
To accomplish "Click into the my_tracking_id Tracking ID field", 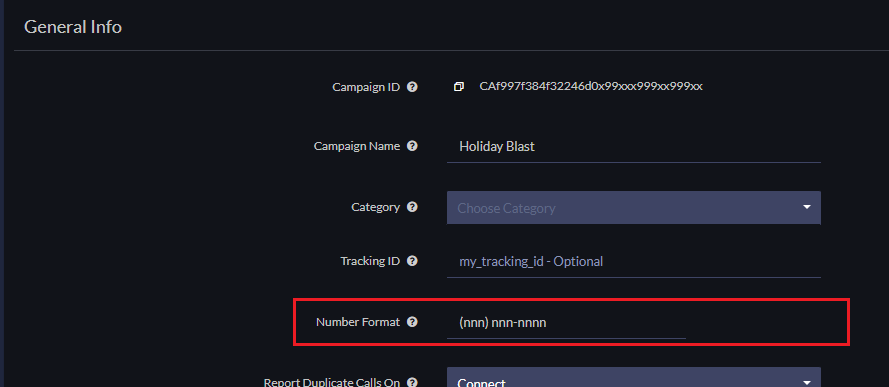I will 633,262.
